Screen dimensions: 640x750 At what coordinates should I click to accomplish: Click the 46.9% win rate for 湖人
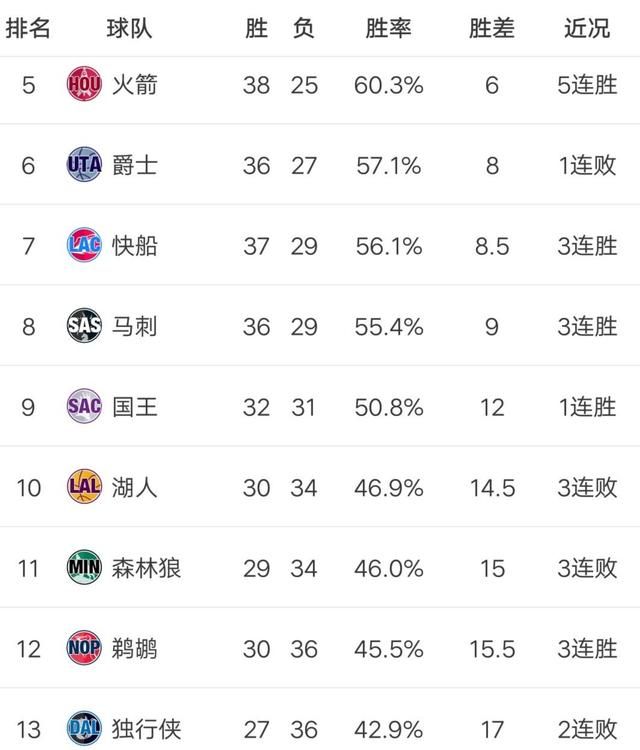click(x=388, y=487)
